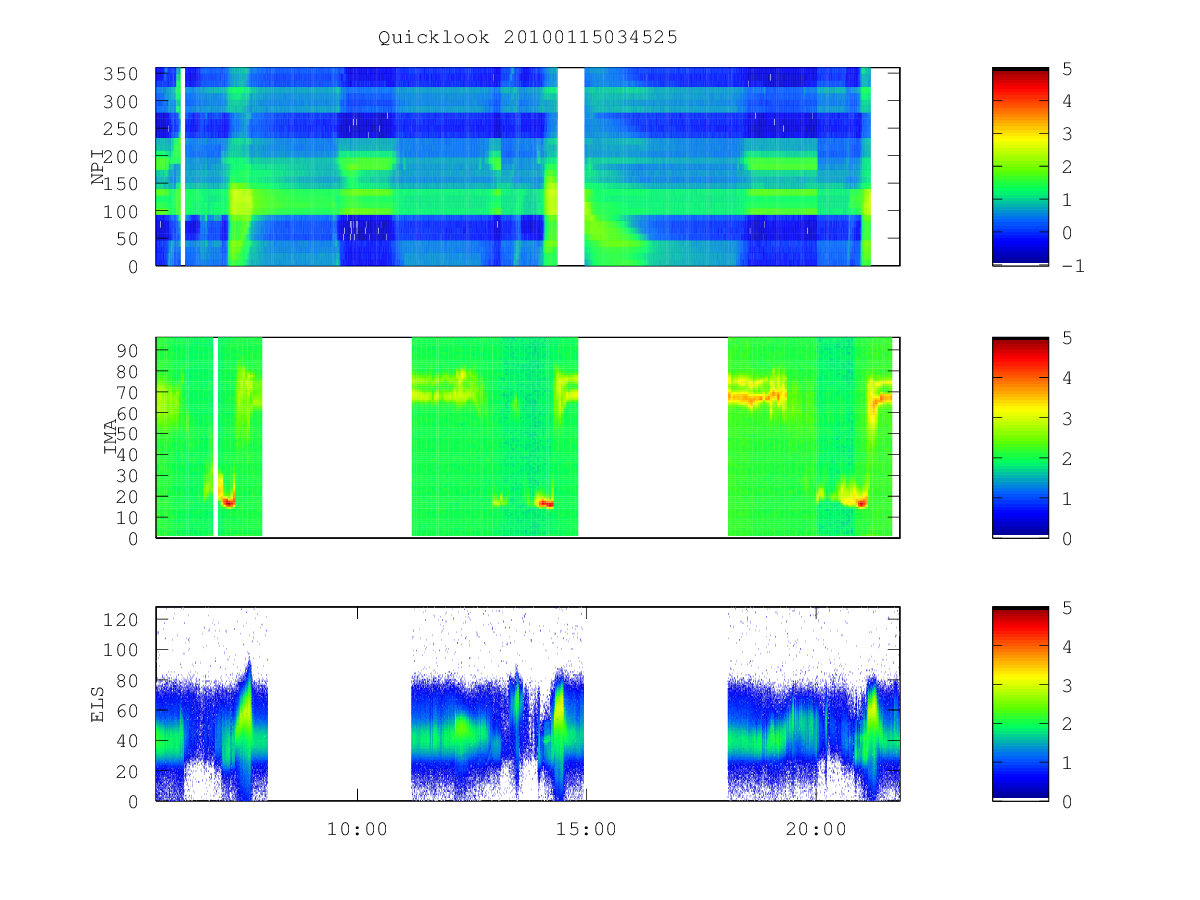
Task: Click inside the IMA spectrogram panel
Action: point(528,438)
